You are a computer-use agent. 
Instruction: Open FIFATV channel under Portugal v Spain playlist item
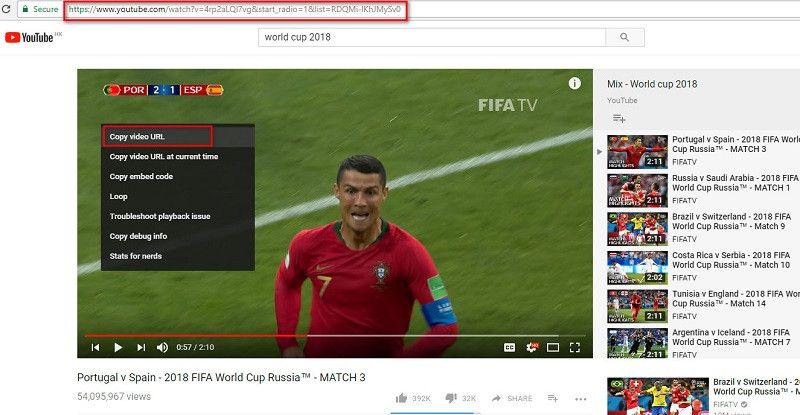click(x=684, y=162)
